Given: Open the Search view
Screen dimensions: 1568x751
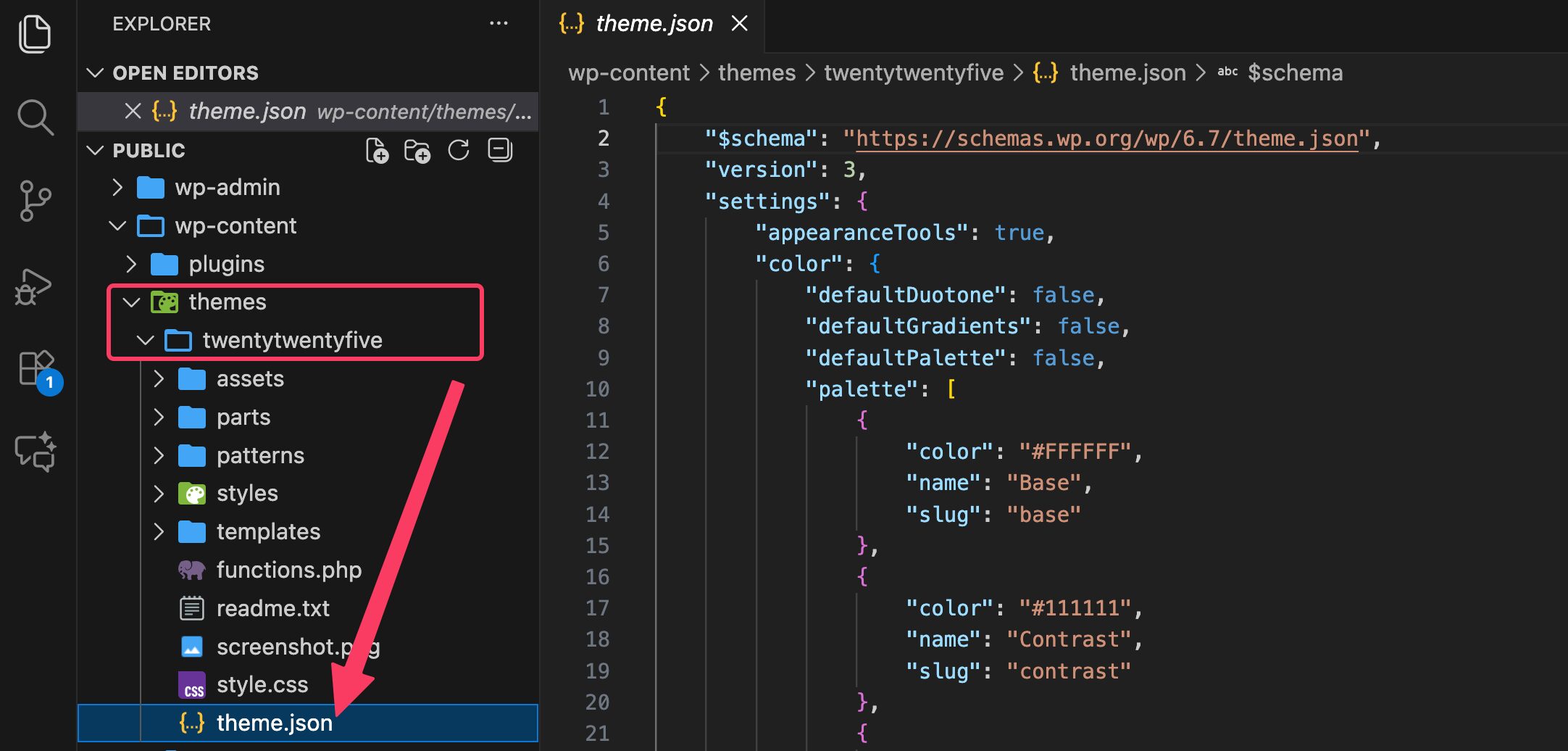Looking at the screenshot, I should 34,116.
